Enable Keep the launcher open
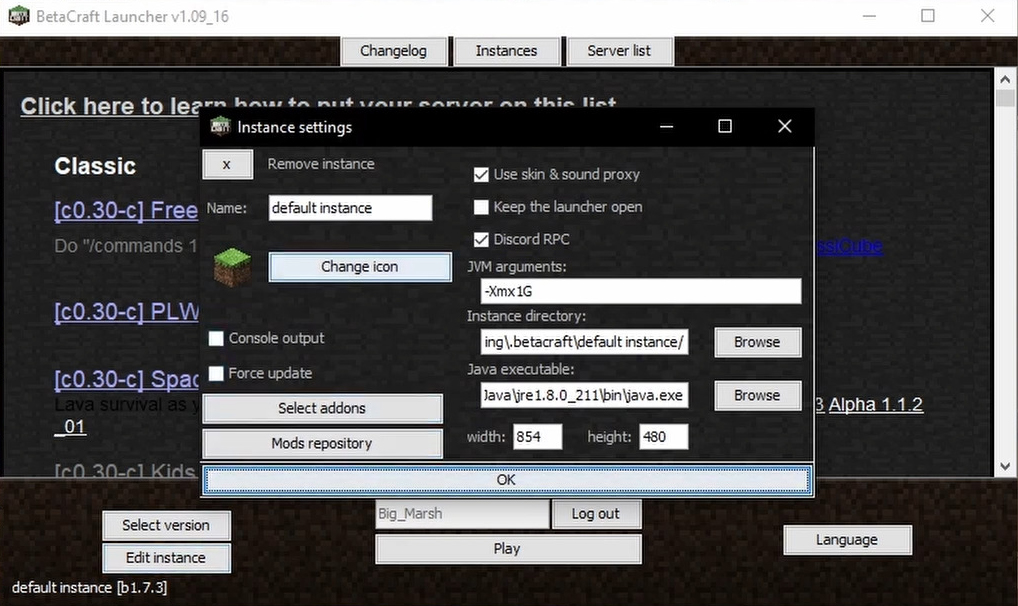 pos(481,207)
